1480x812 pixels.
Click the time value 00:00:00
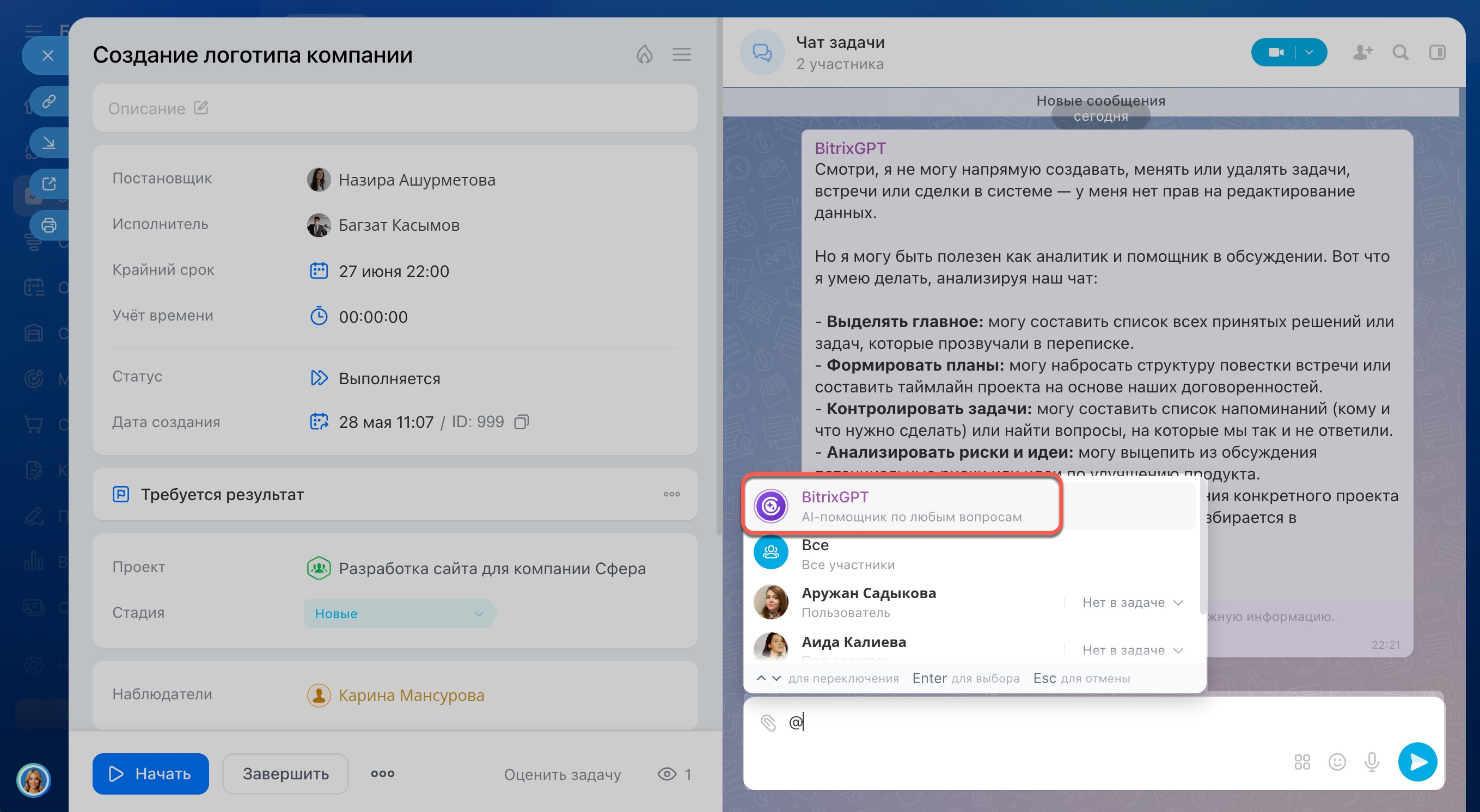point(373,317)
